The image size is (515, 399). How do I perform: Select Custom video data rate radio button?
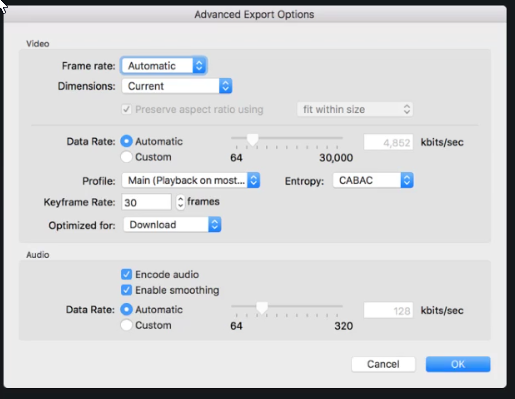(126, 157)
